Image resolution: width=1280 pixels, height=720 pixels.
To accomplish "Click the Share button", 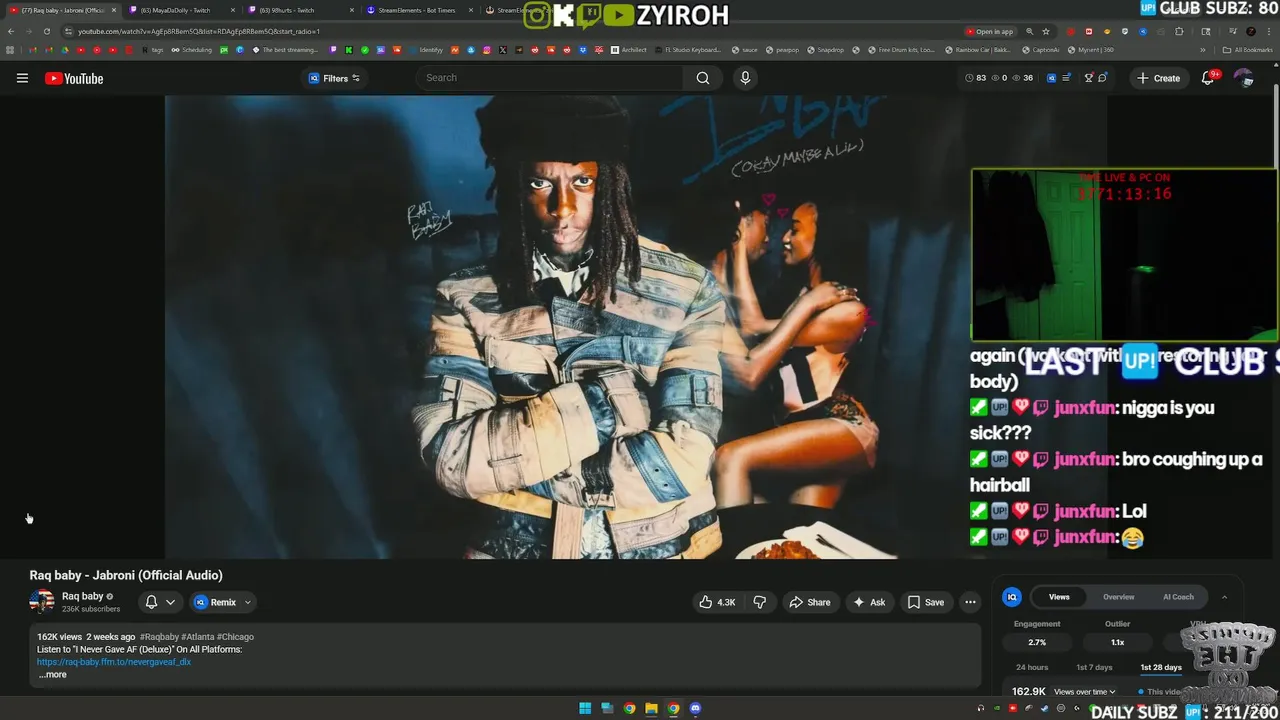I will coord(810,602).
